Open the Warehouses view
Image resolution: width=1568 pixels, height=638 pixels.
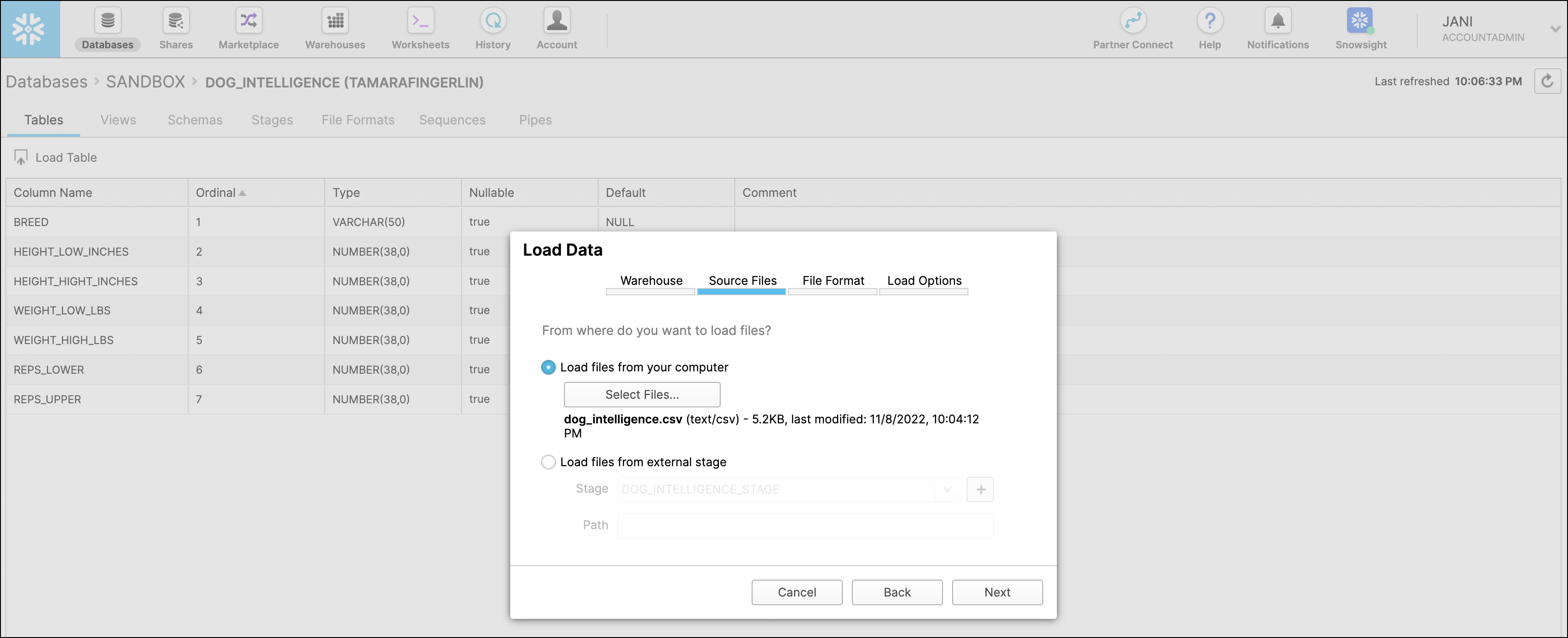(334, 29)
